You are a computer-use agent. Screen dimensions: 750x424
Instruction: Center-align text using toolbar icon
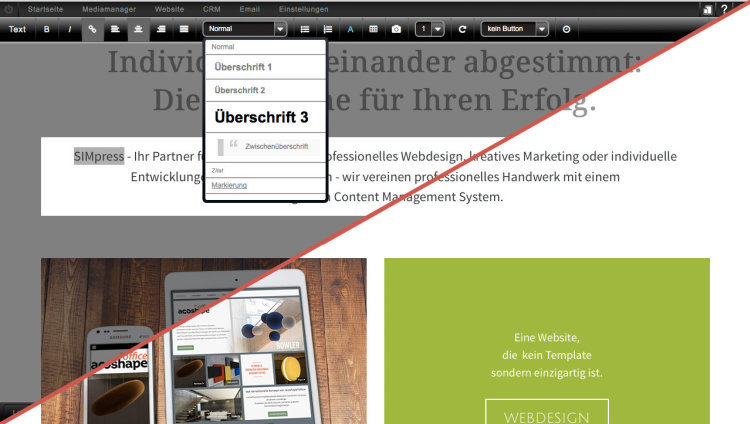pos(138,29)
